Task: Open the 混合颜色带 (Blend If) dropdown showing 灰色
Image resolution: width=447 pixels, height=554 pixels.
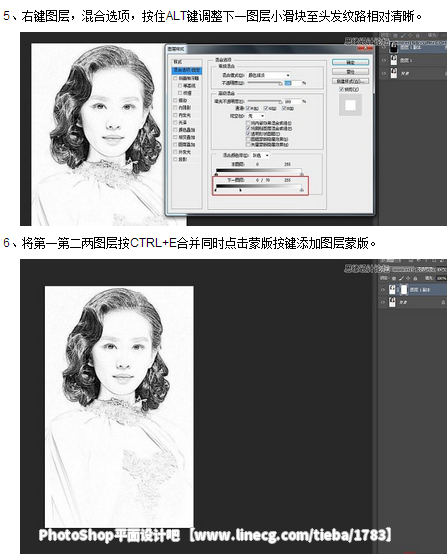Action: 260,155
